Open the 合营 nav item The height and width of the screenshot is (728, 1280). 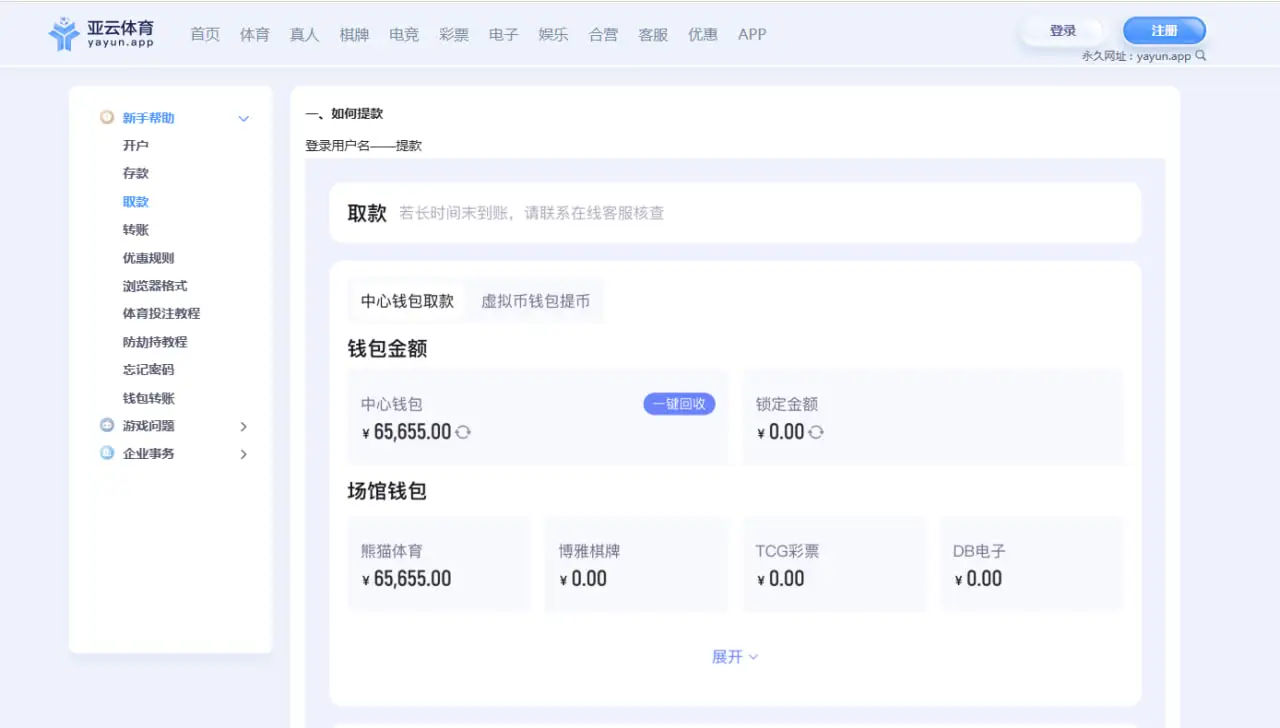(603, 34)
